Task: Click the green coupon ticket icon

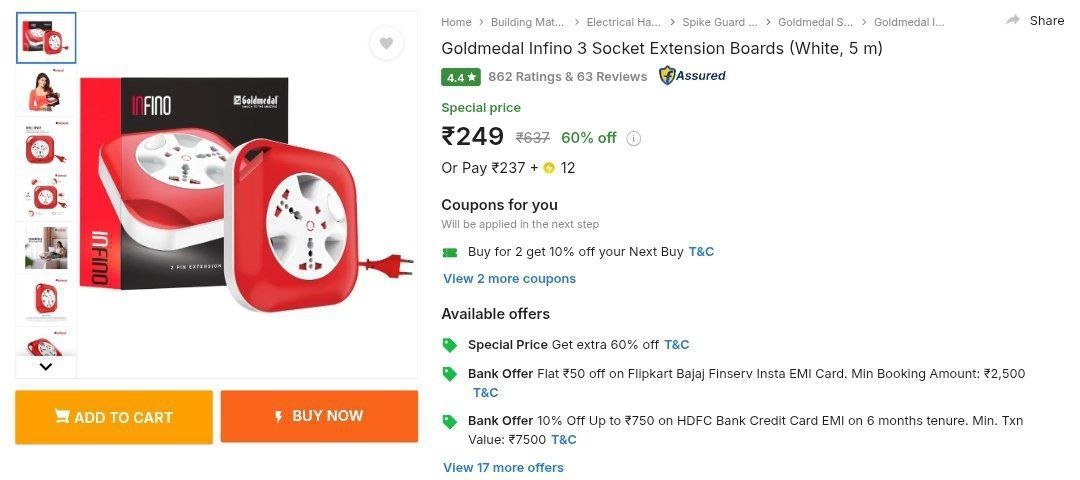Action: (450, 252)
